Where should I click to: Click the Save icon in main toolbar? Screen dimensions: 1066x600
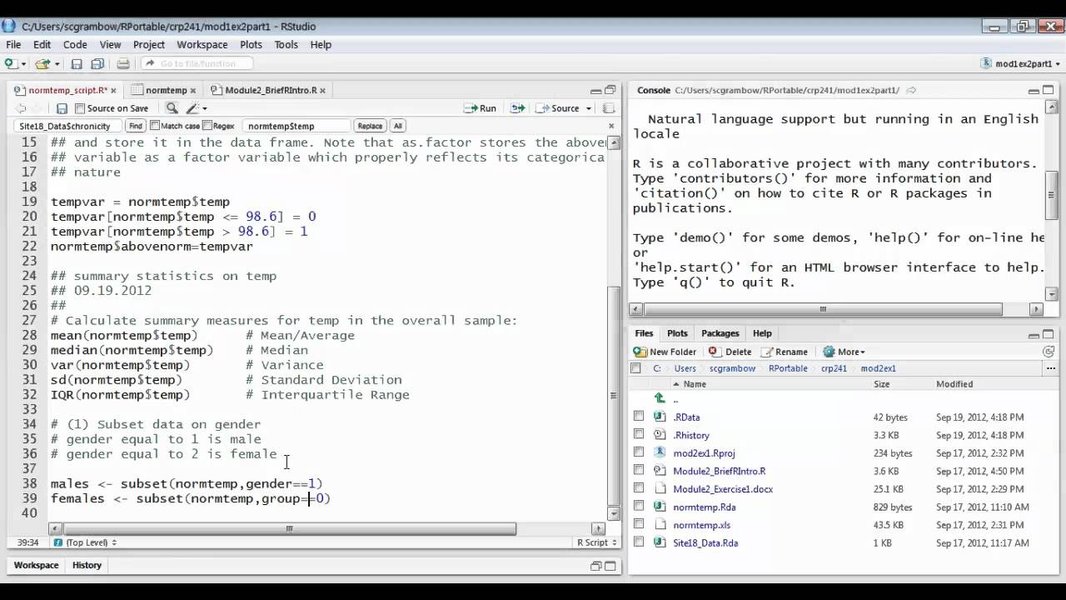click(x=77, y=63)
